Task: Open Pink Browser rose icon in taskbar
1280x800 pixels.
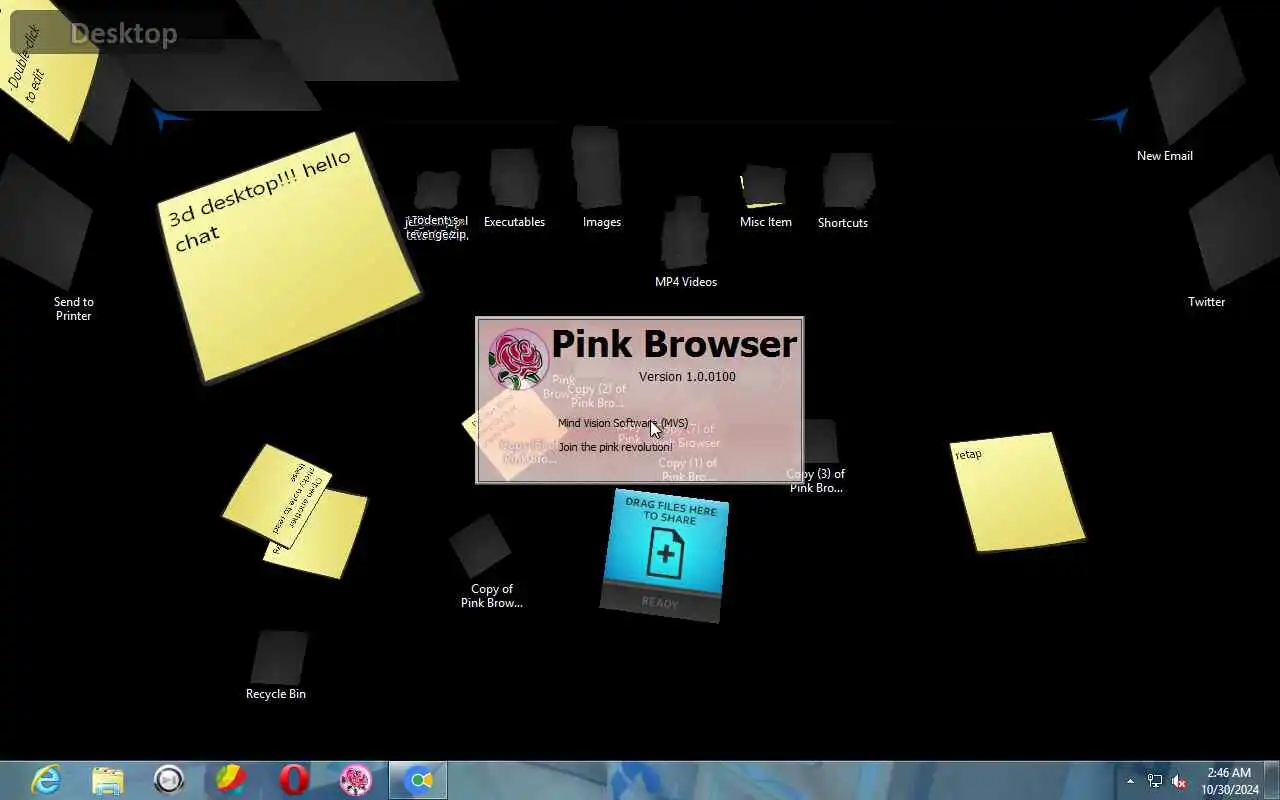Action: click(x=356, y=780)
